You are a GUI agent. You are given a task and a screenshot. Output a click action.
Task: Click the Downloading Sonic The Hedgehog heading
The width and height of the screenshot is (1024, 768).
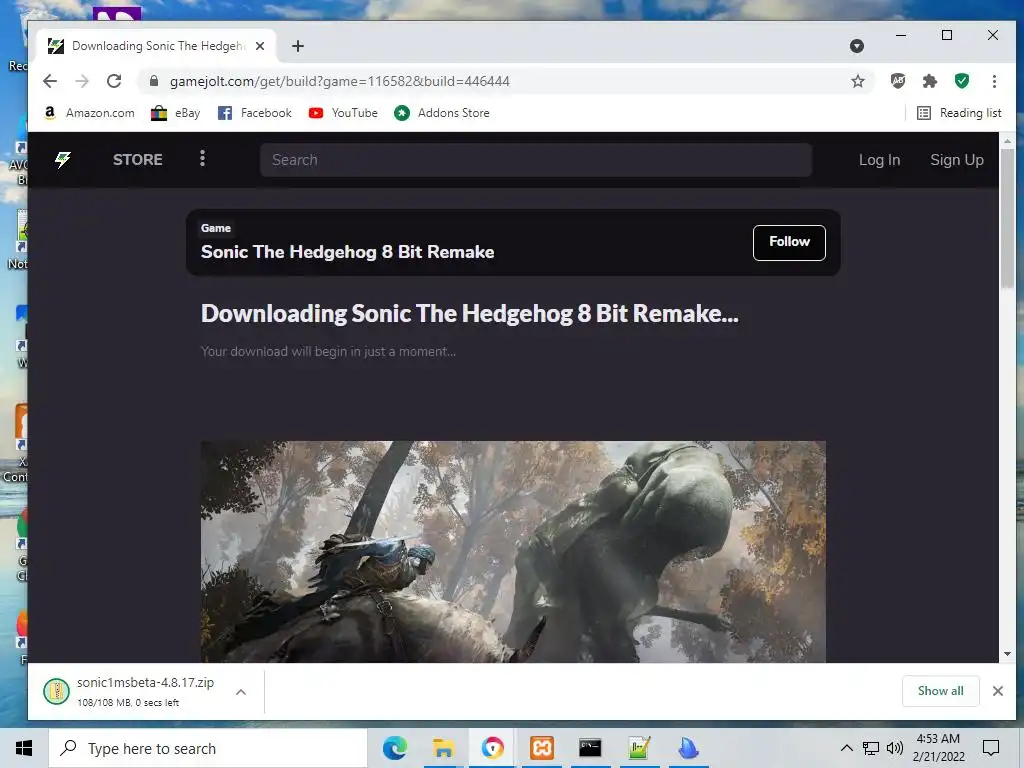tap(470, 313)
